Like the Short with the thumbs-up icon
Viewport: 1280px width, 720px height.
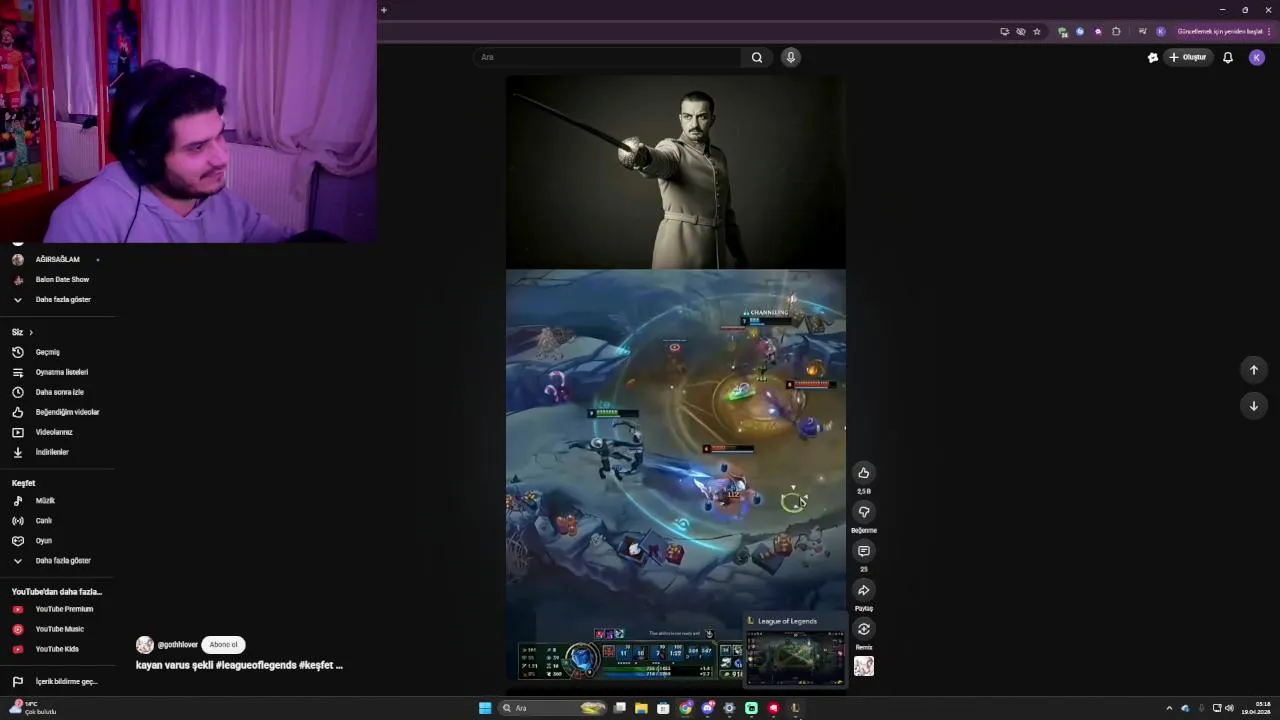tap(864, 473)
